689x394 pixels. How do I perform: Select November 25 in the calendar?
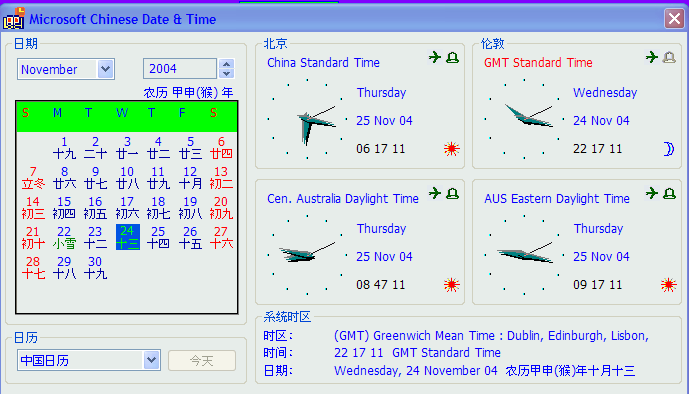158,237
